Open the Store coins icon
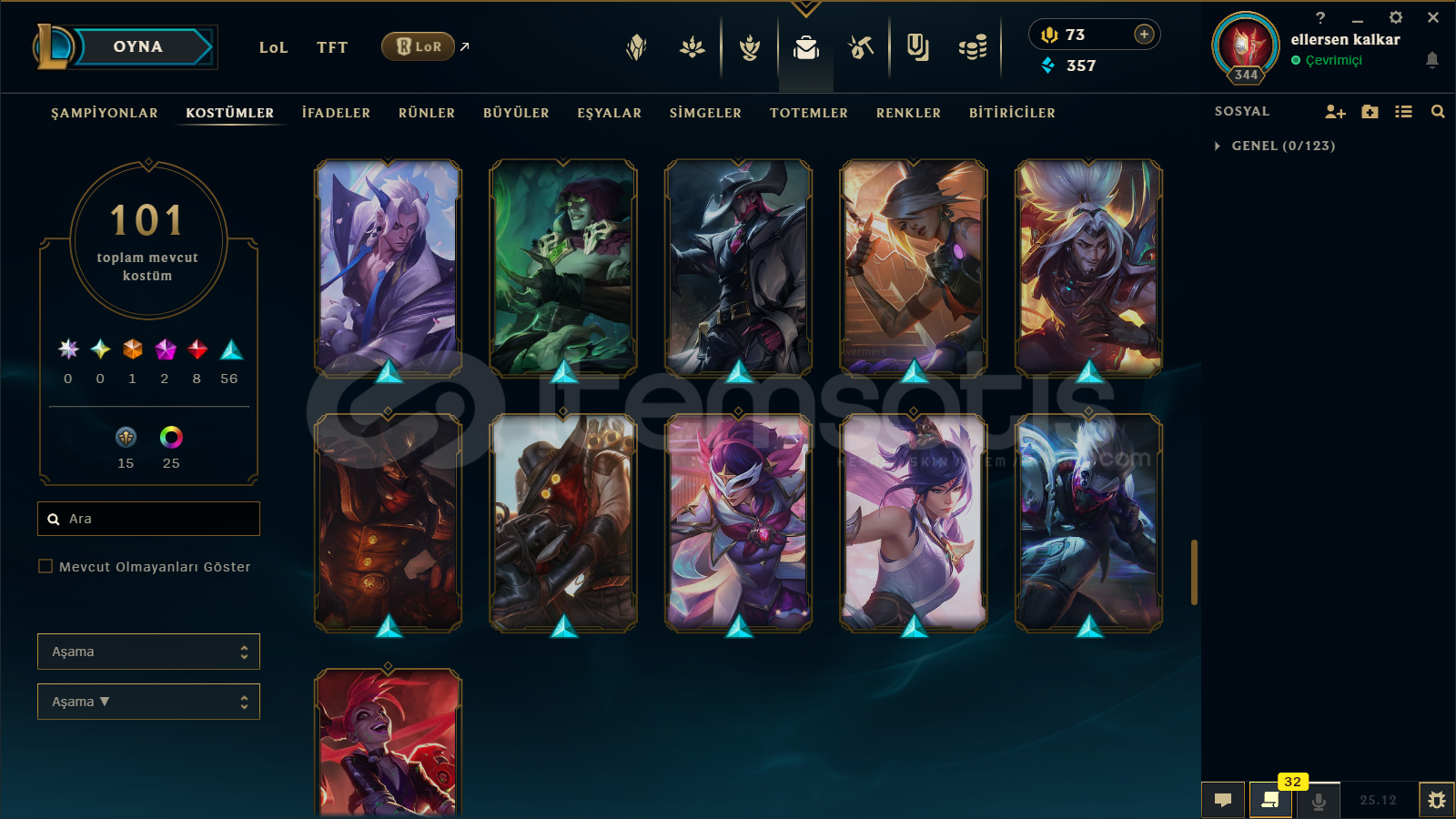1456x819 pixels. tap(973, 47)
